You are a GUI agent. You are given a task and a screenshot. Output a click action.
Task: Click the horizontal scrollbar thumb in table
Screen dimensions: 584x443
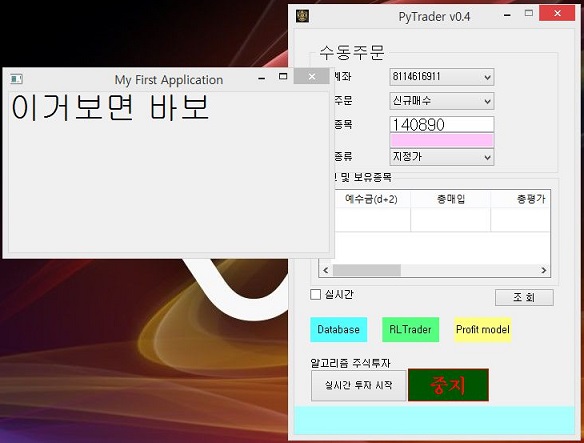pos(367,270)
